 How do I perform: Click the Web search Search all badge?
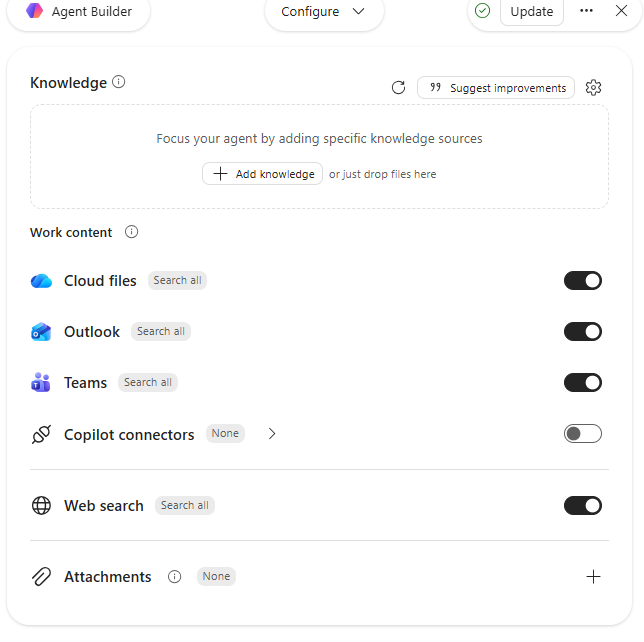[185, 505]
